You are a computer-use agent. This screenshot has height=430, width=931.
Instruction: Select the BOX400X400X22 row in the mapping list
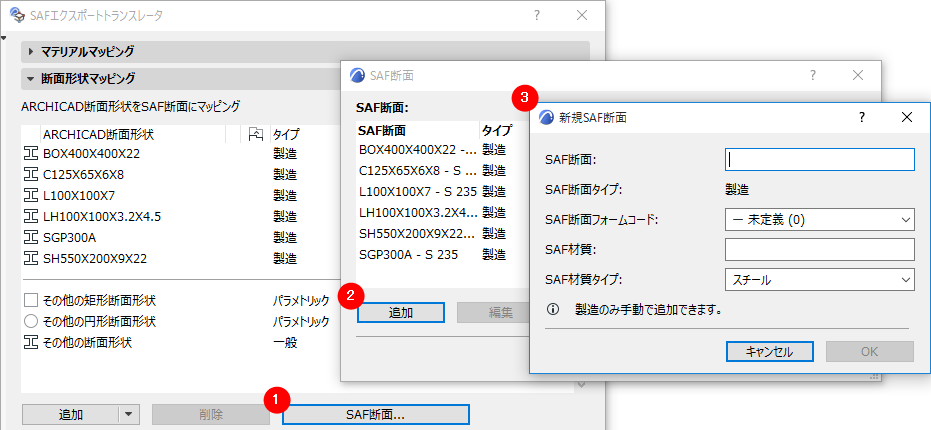[179, 154]
